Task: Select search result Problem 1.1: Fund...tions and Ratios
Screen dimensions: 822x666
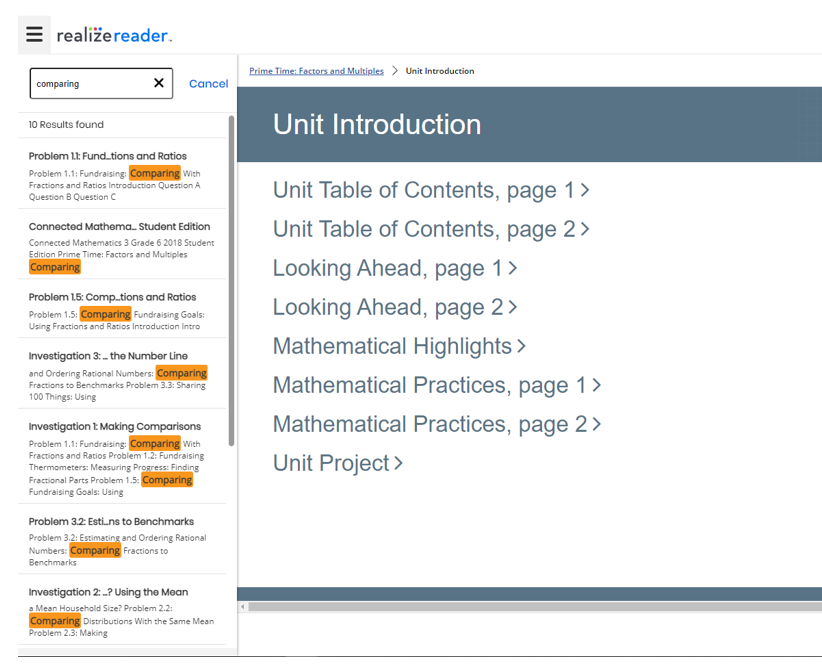Action: (108, 156)
